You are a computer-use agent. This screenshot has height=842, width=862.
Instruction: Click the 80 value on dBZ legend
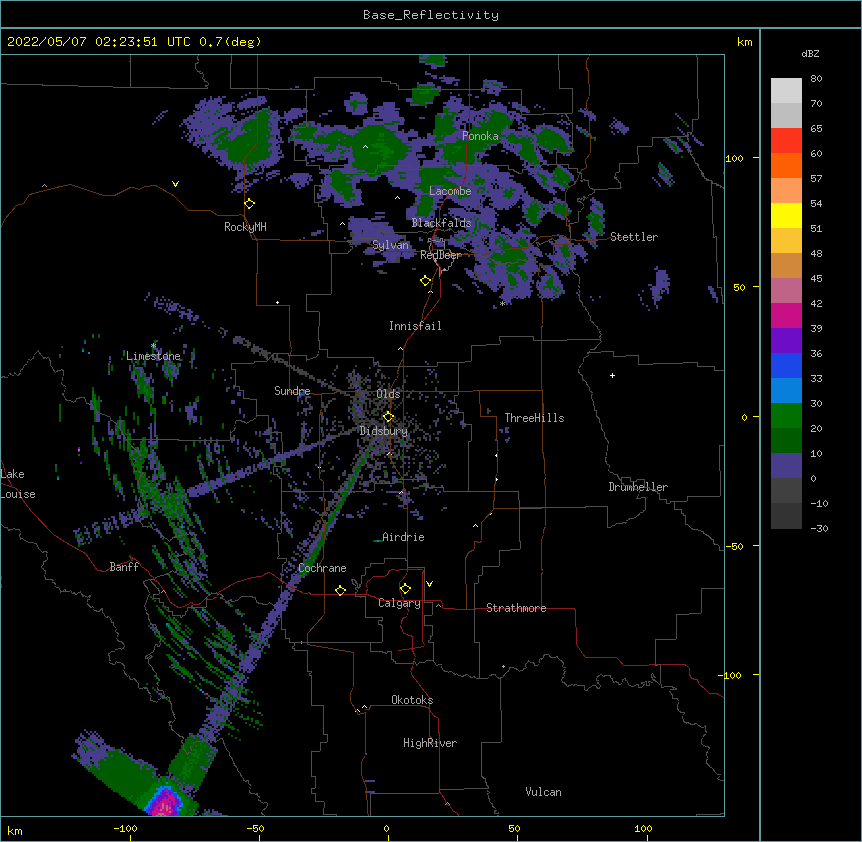coord(816,79)
